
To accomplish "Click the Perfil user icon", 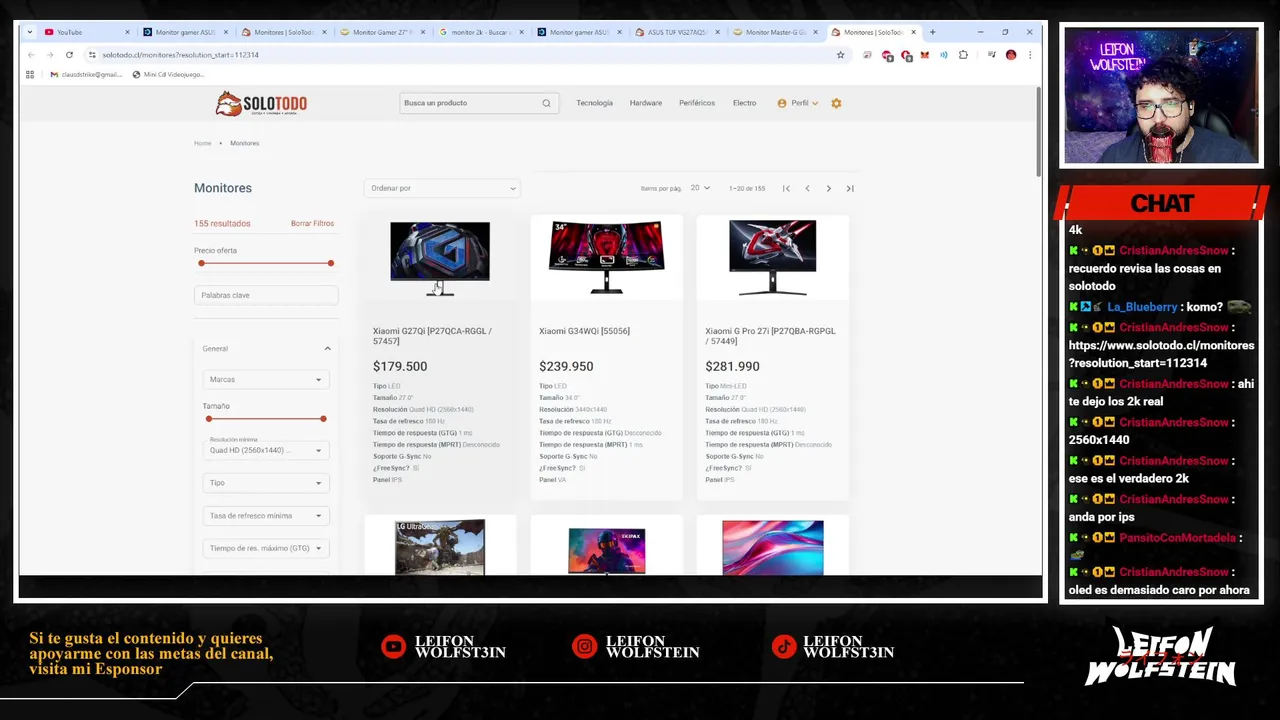I will coord(782,103).
